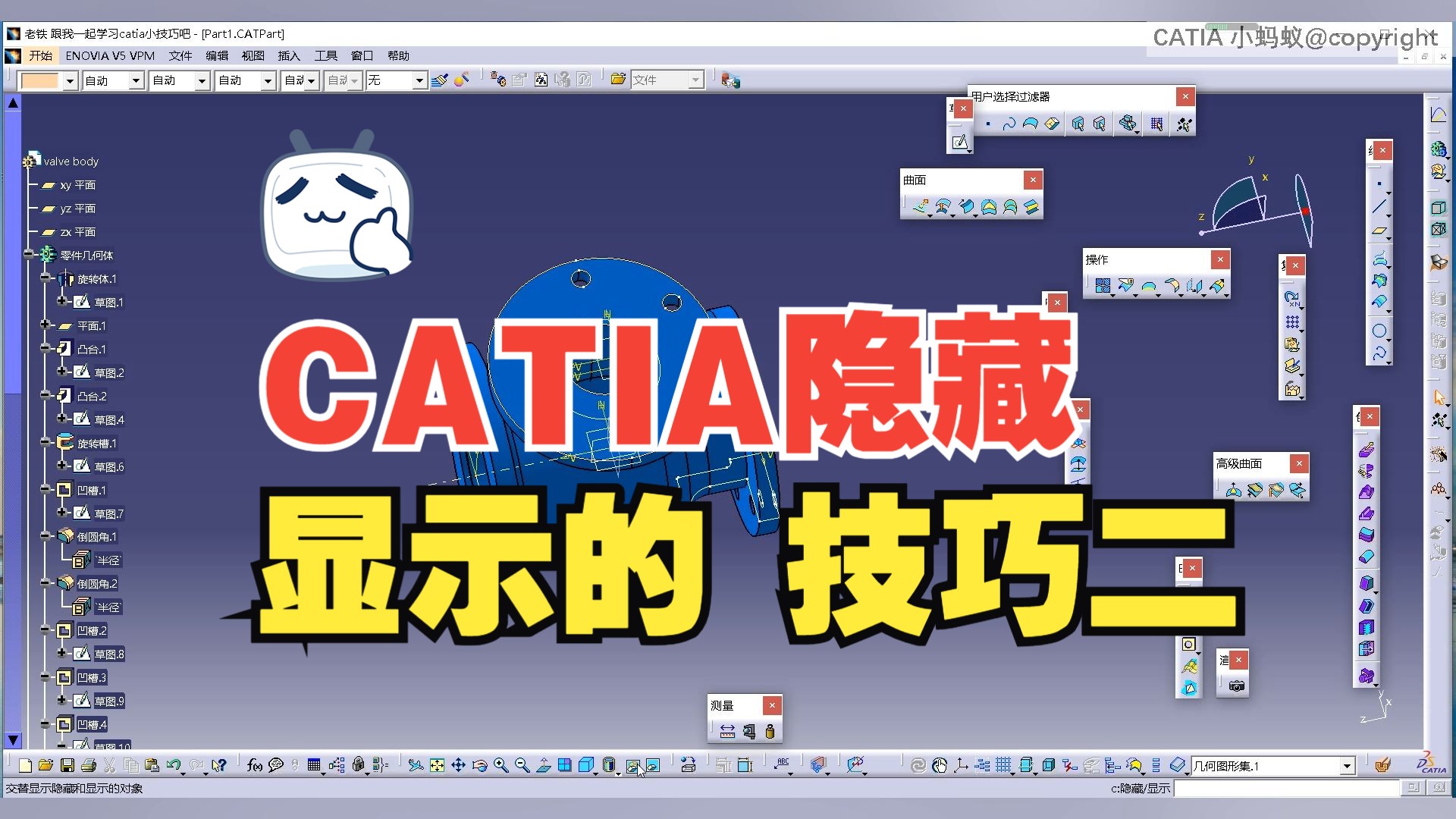The image size is (1456, 819).
Task: Toggle the grid display icon
Action: [x=1003, y=765]
